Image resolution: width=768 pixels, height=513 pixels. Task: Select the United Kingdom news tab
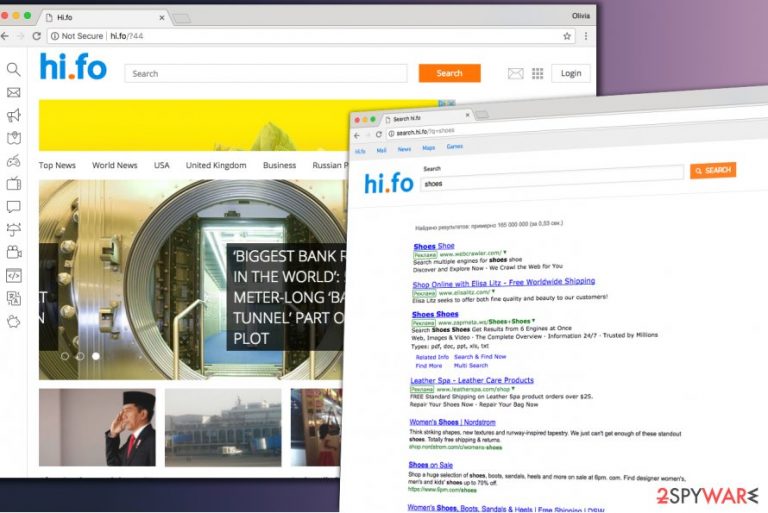click(216, 165)
